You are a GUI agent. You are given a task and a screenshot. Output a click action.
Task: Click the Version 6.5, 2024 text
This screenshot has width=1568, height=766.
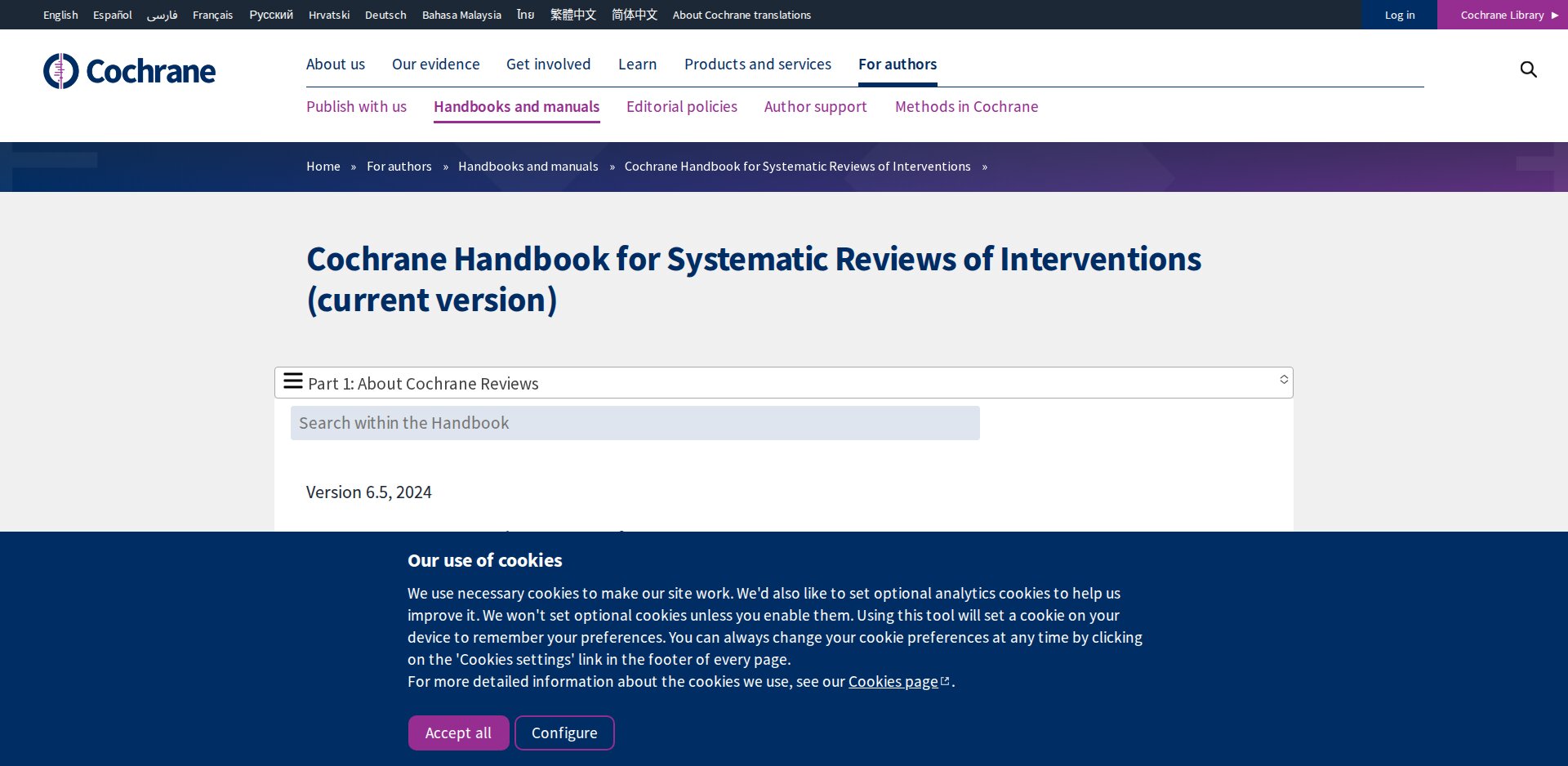(x=369, y=492)
